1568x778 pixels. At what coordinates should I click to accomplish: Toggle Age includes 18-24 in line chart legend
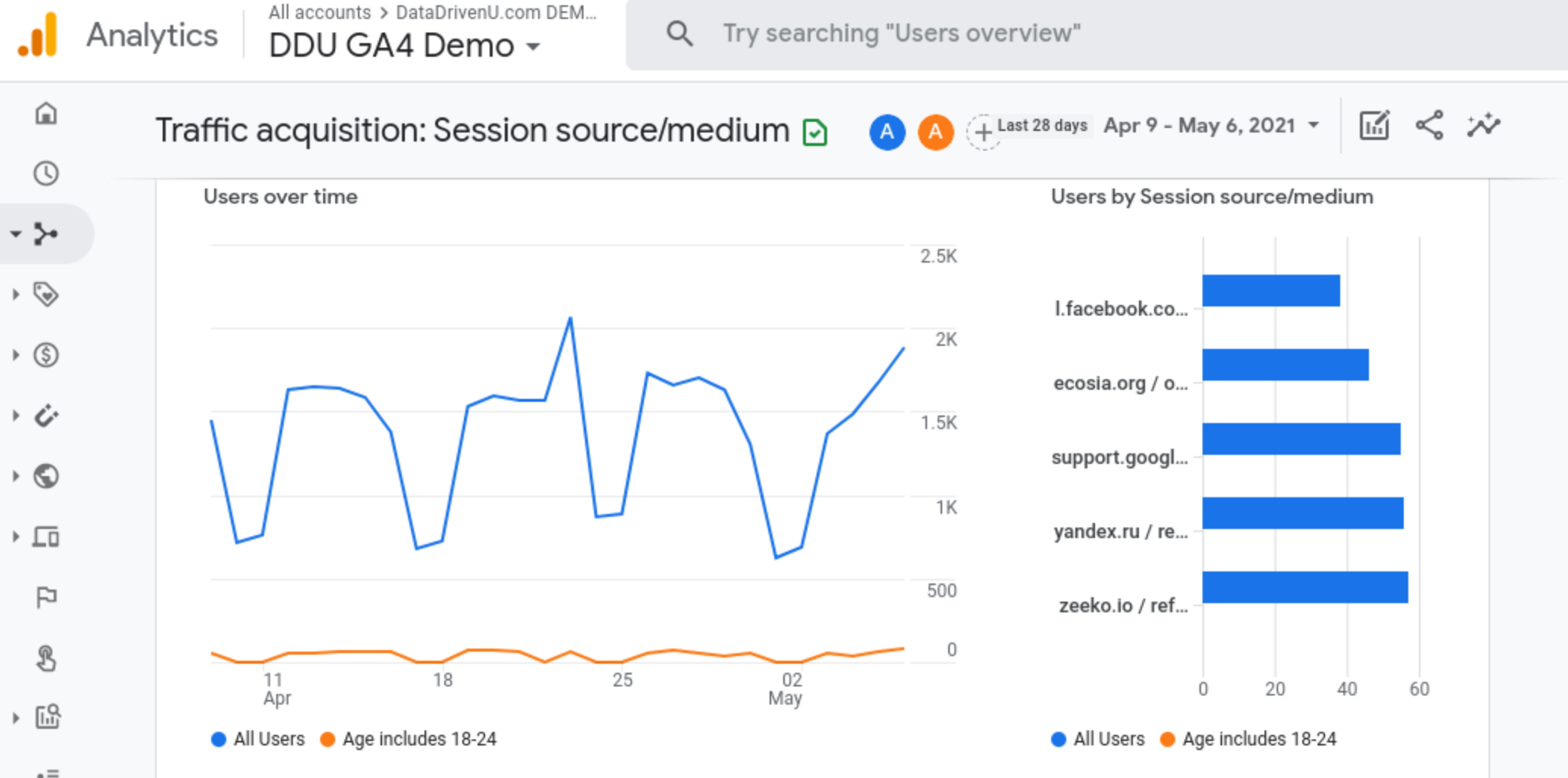[x=409, y=739]
